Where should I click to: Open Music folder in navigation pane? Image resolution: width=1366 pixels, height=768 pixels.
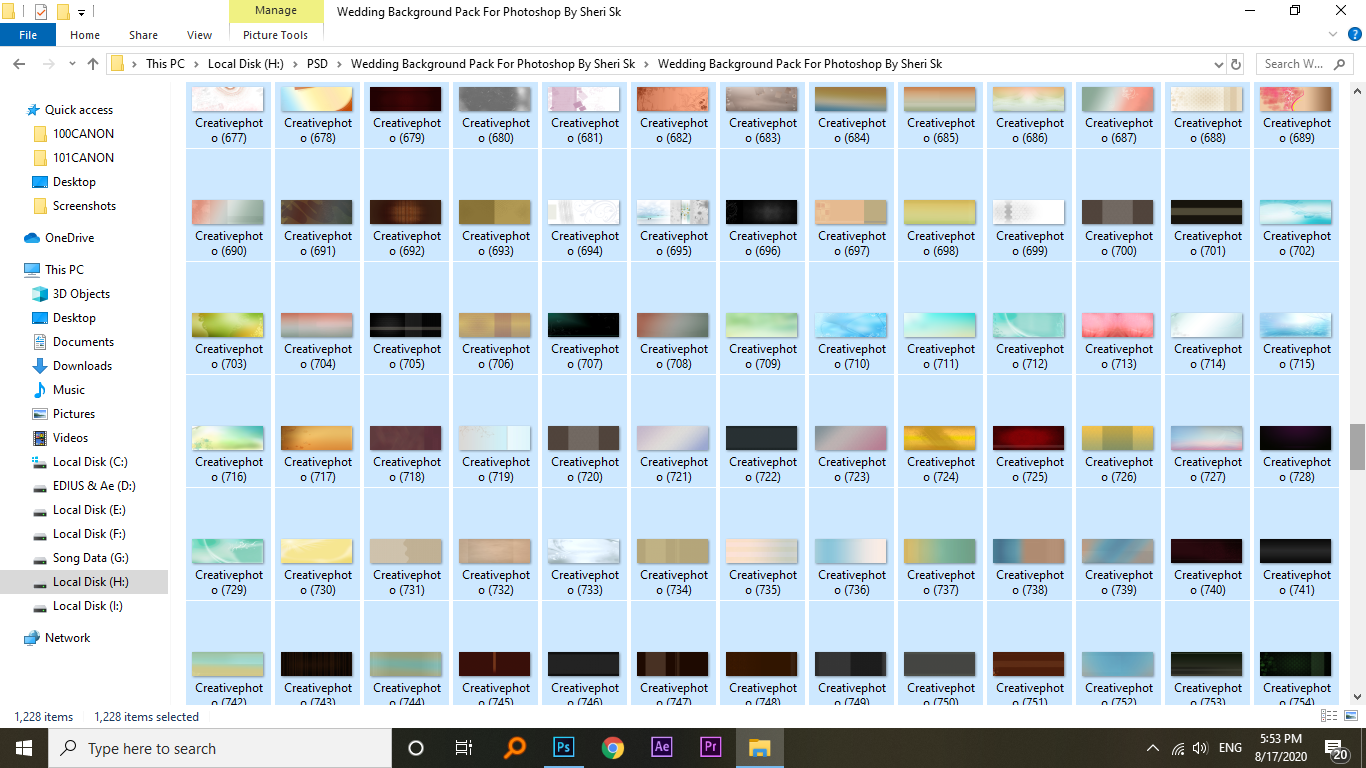pyautogui.click(x=69, y=390)
